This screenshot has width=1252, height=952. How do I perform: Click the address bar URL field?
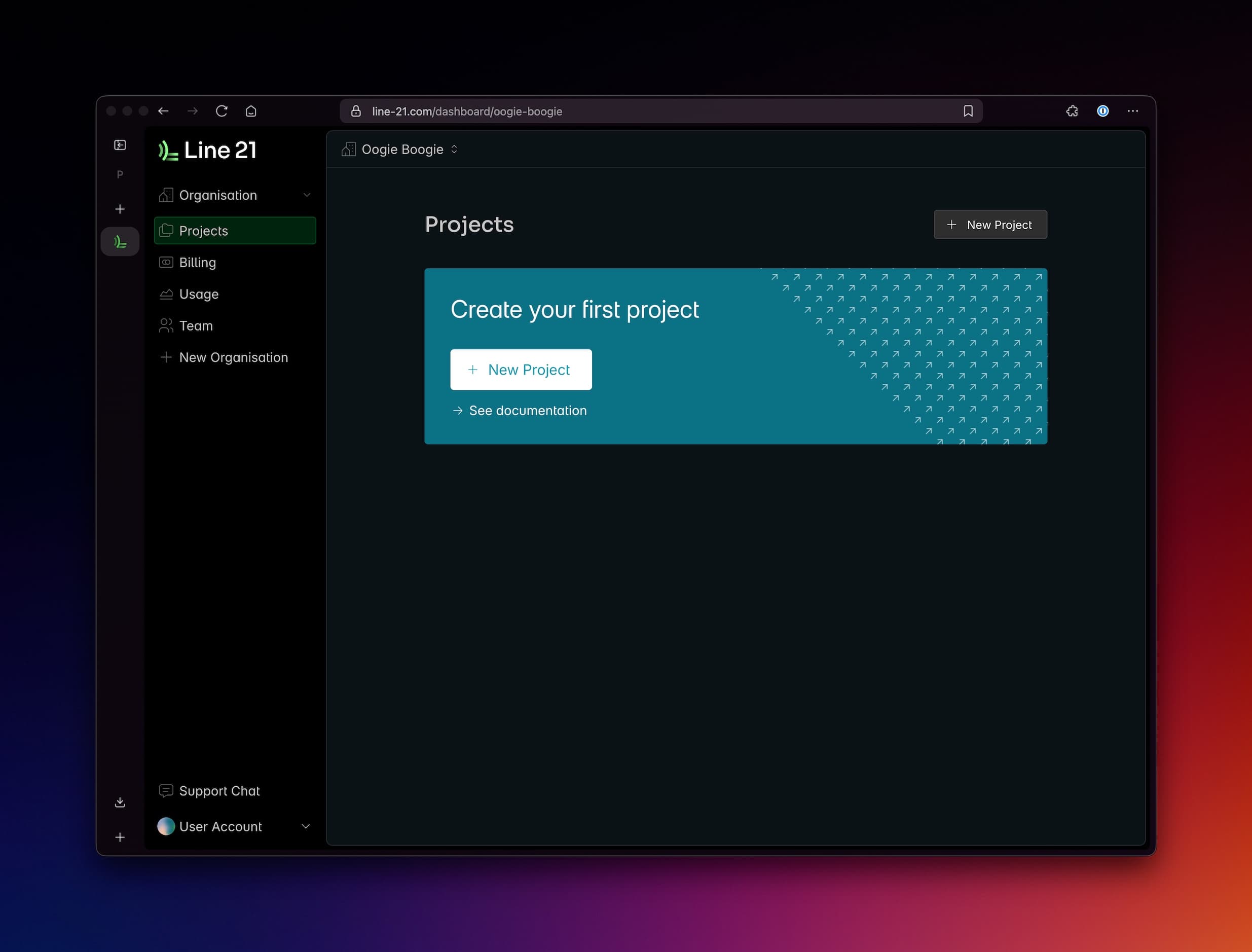467,111
